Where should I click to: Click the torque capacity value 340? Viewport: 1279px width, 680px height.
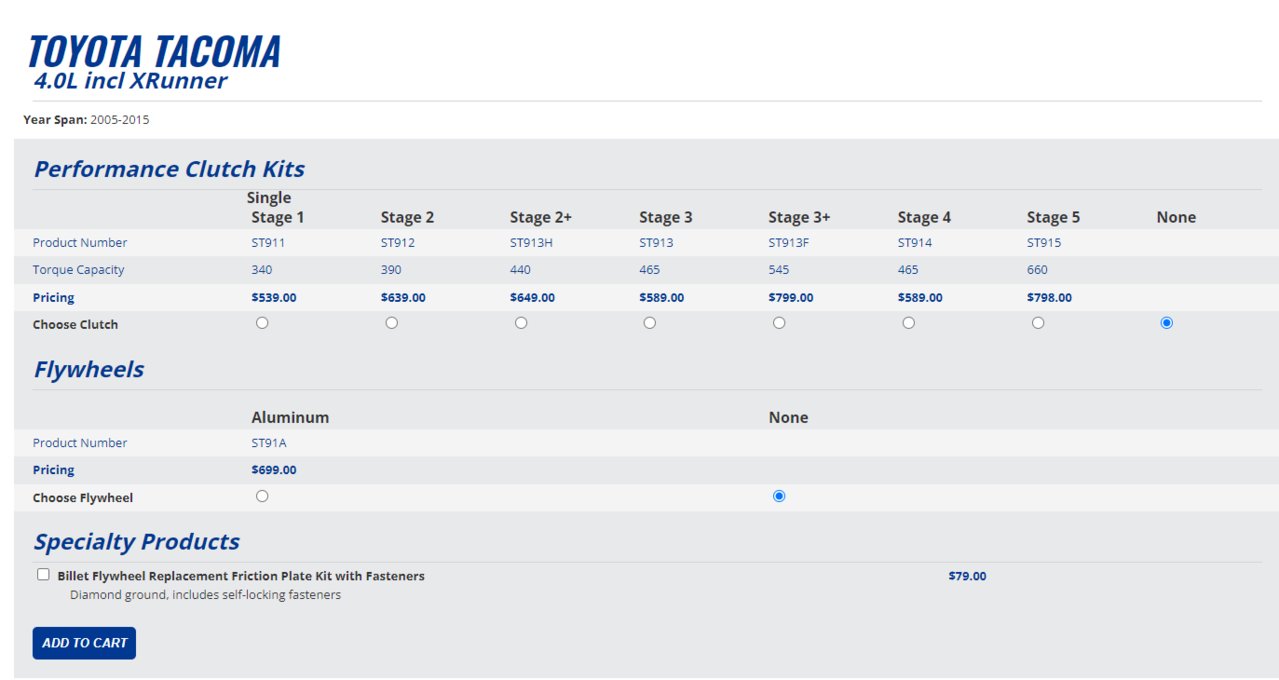click(262, 270)
